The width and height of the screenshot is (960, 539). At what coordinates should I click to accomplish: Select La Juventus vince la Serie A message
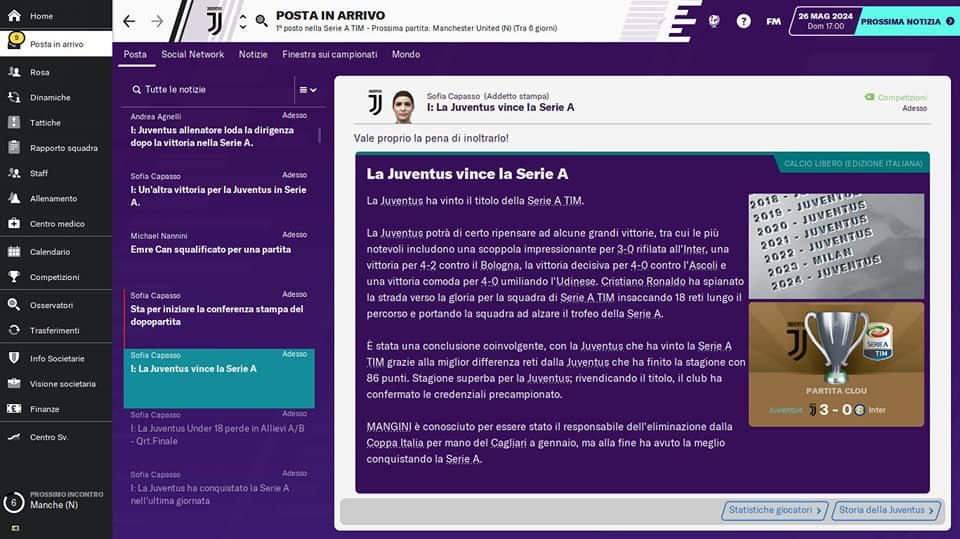pos(219,378)
